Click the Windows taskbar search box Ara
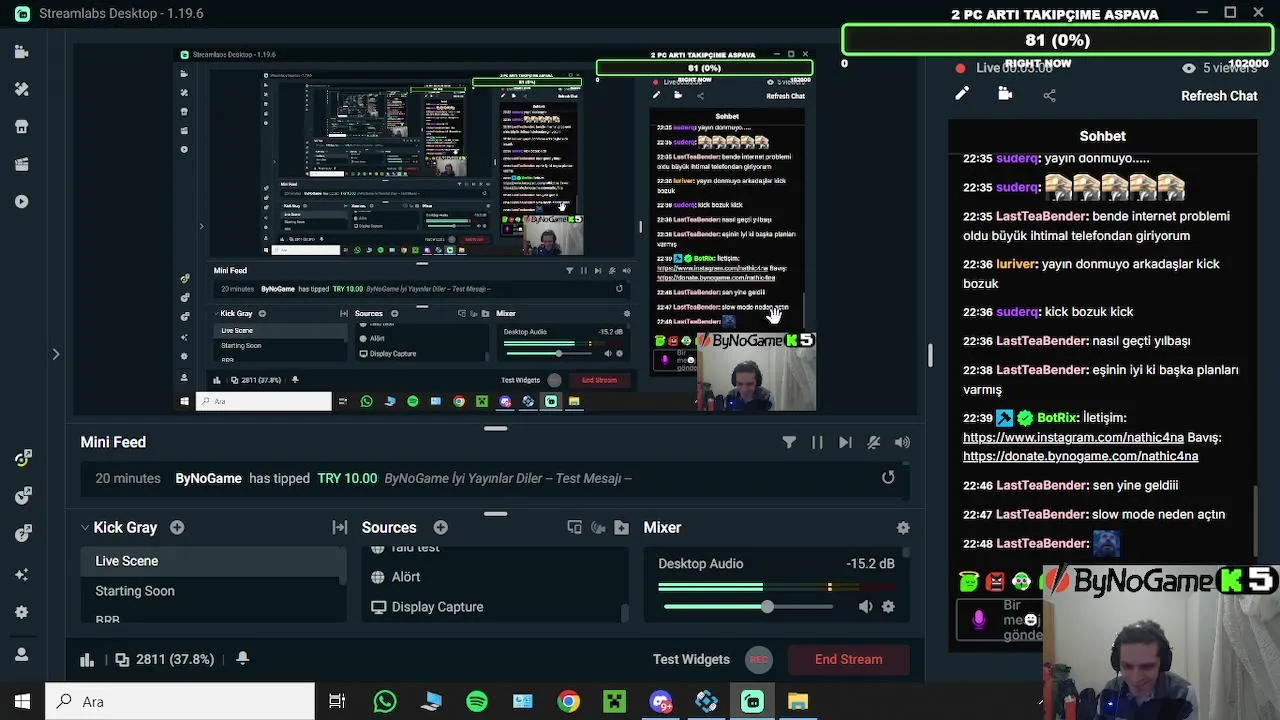 [180, 701]
